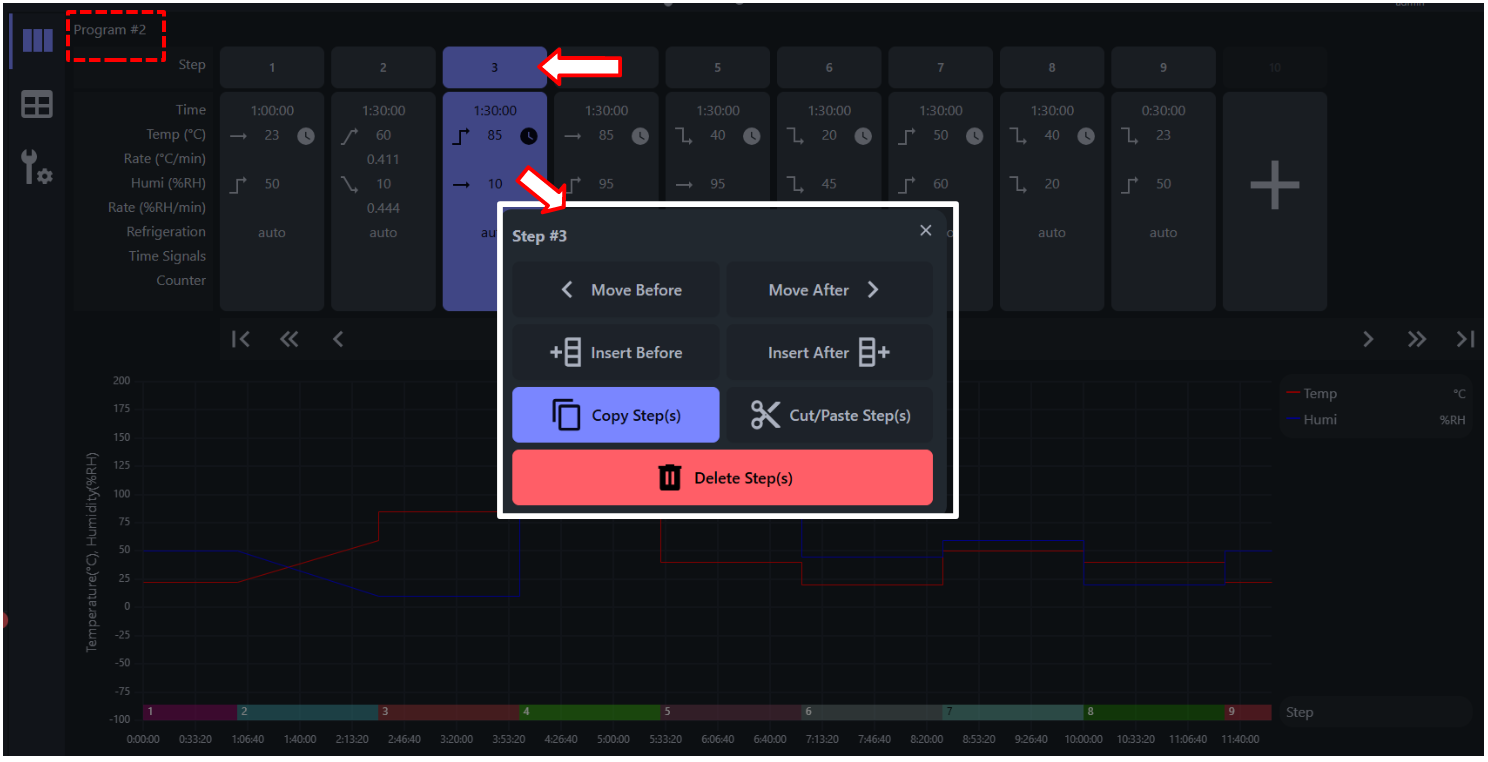Click the clock icon in step 3
Screen dimensions: 1488x762
click(x=529, y=136)
